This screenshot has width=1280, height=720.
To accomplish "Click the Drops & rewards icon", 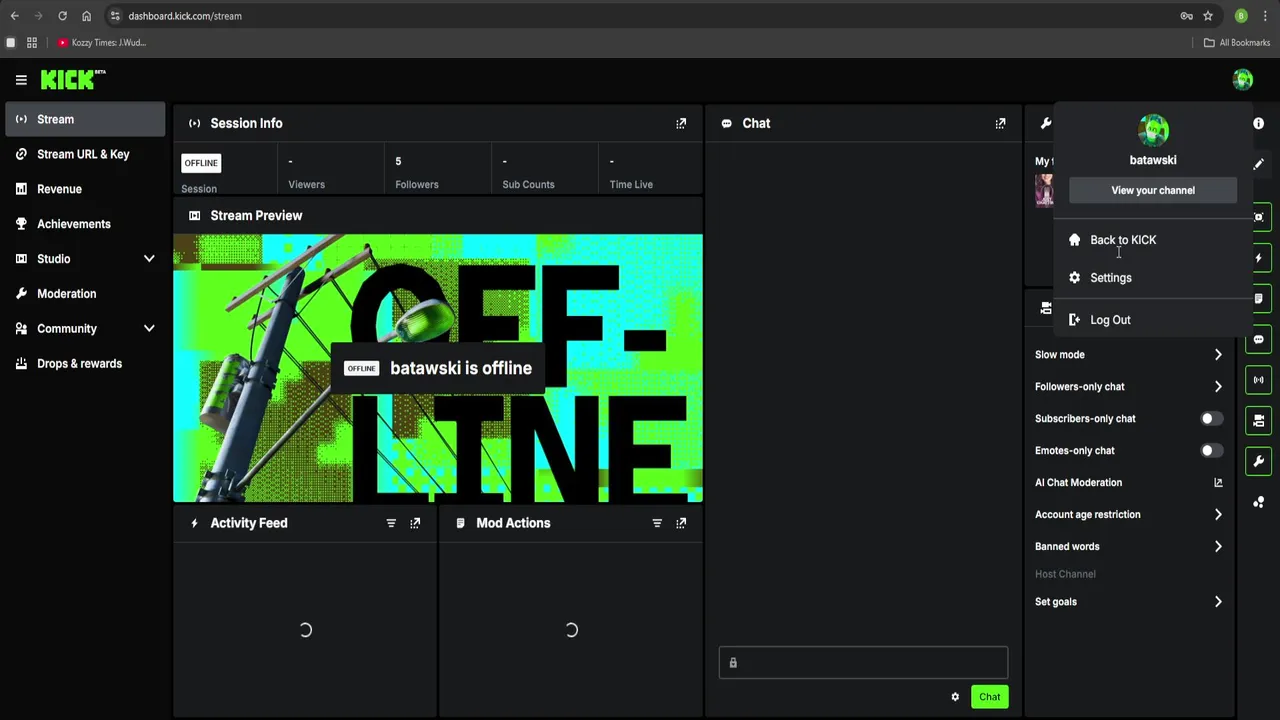I will click(x=21, y=364).
